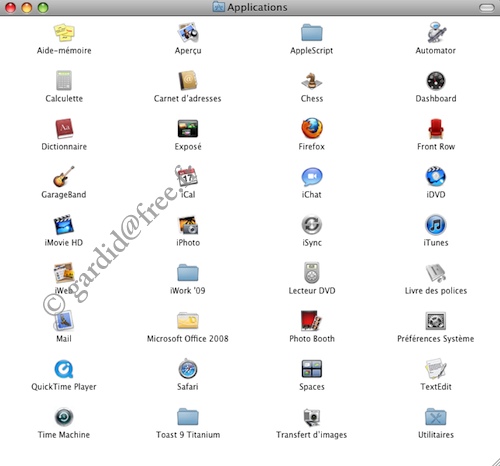Click the Applications folder proxy icon in title
This screenshot has height=466, width=500.
219,7
